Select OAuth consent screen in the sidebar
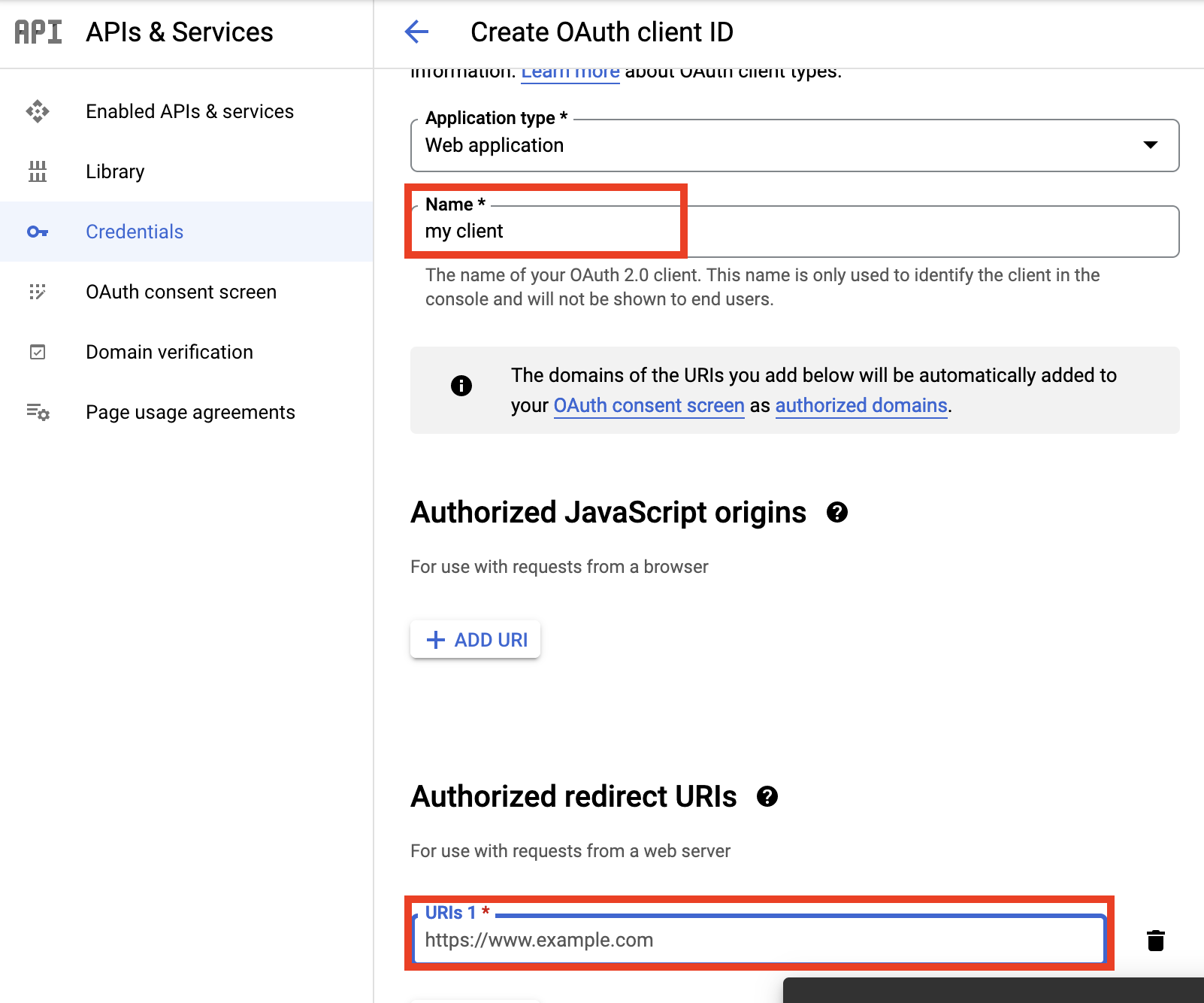 [180, 292]
